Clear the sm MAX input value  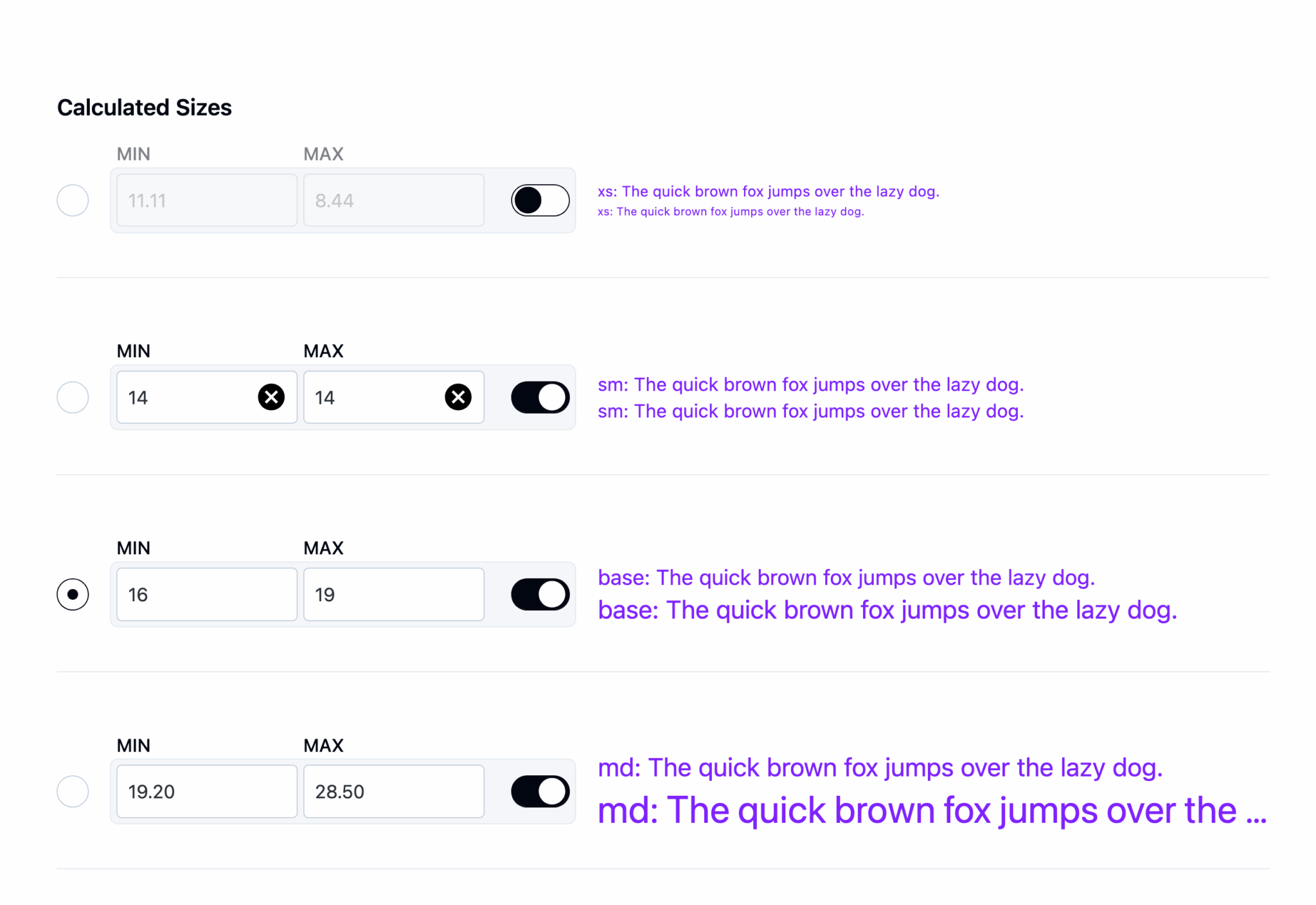coord(458,397)
